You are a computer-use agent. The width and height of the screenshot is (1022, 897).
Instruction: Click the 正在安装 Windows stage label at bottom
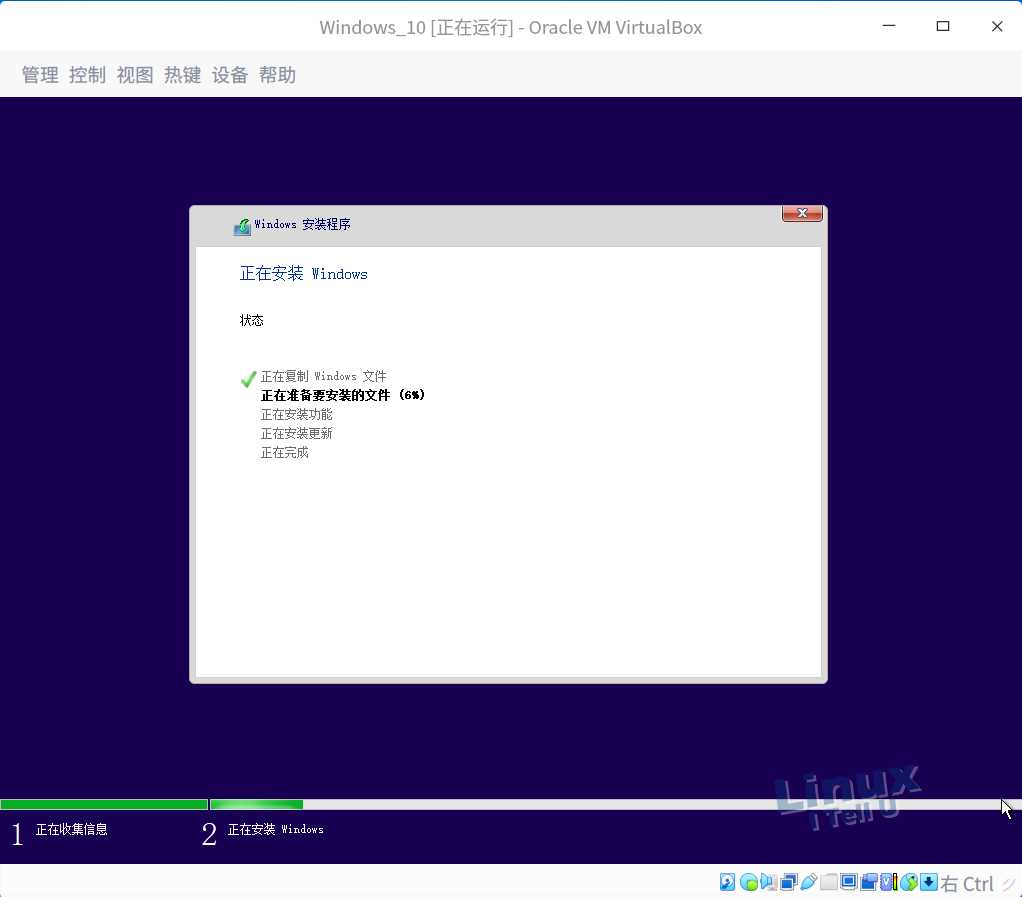[x=276, y=829]
